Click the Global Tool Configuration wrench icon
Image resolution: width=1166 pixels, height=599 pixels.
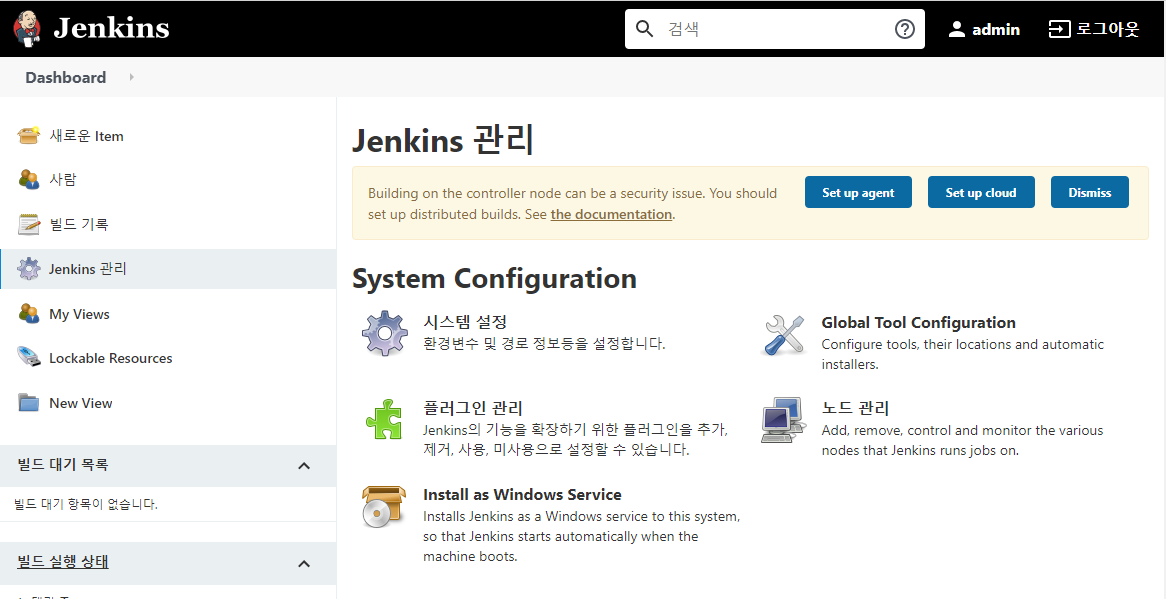tap(784, 334)
